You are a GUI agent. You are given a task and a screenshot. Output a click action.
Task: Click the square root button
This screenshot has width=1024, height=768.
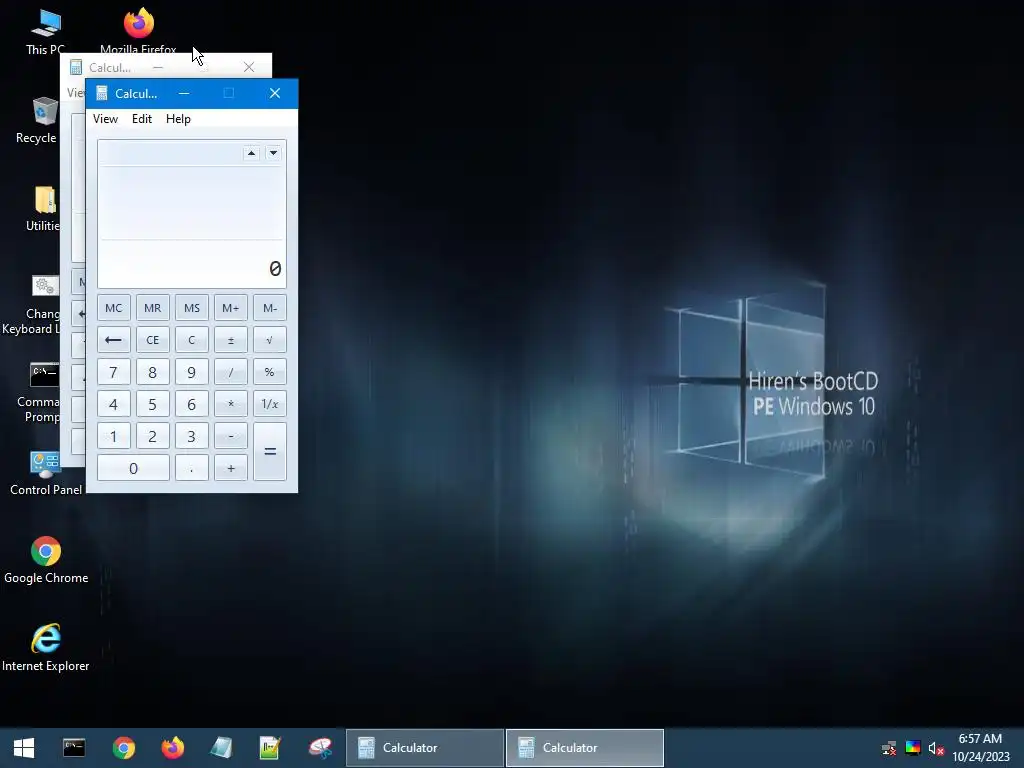click(x=270, y=340)
